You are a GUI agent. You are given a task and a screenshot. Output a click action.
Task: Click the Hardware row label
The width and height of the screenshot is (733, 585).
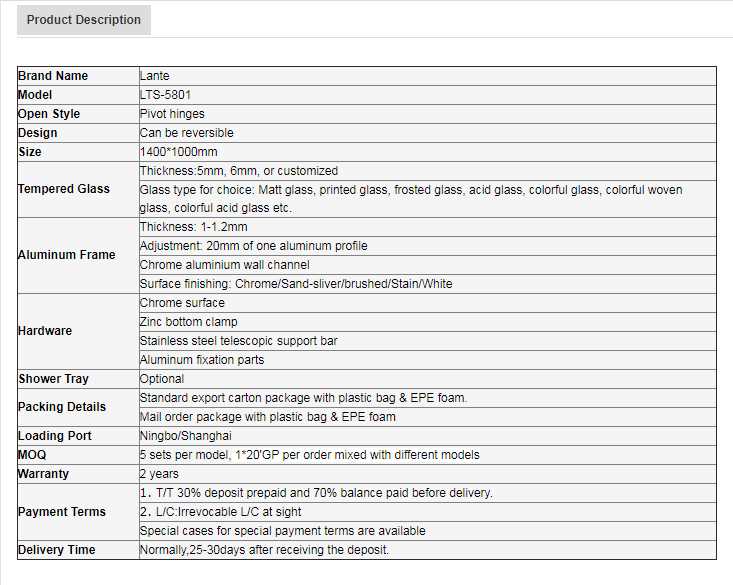click(x=44, y=331)
